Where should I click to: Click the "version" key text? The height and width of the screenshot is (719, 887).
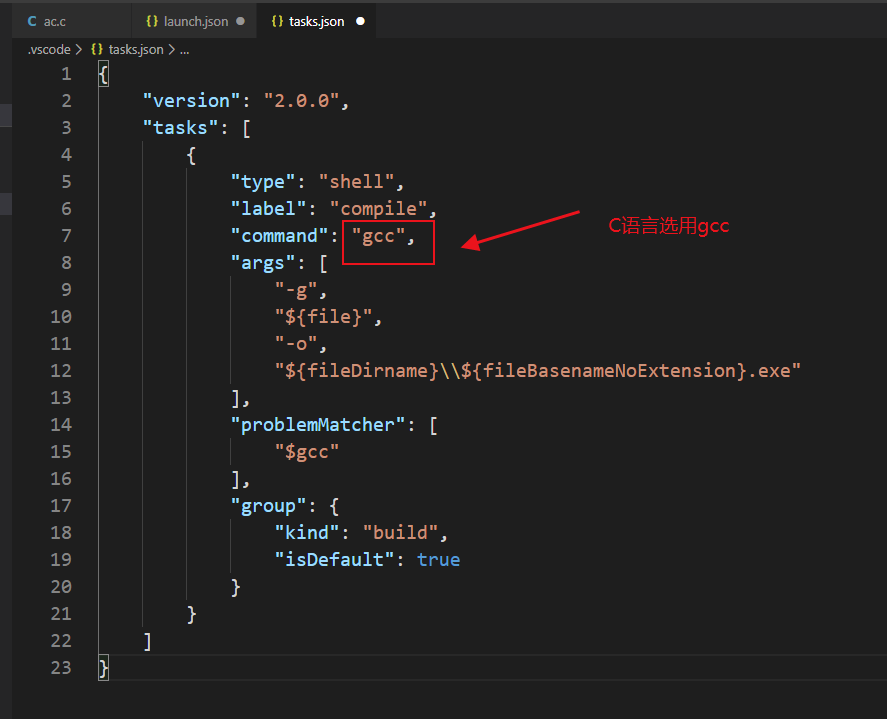(x=192, y=101)
